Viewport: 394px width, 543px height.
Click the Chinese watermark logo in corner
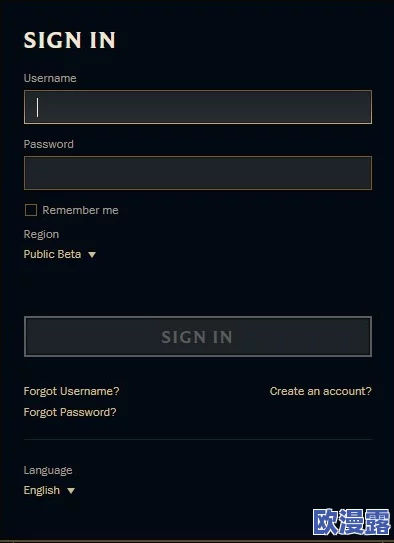click(352, 522)
